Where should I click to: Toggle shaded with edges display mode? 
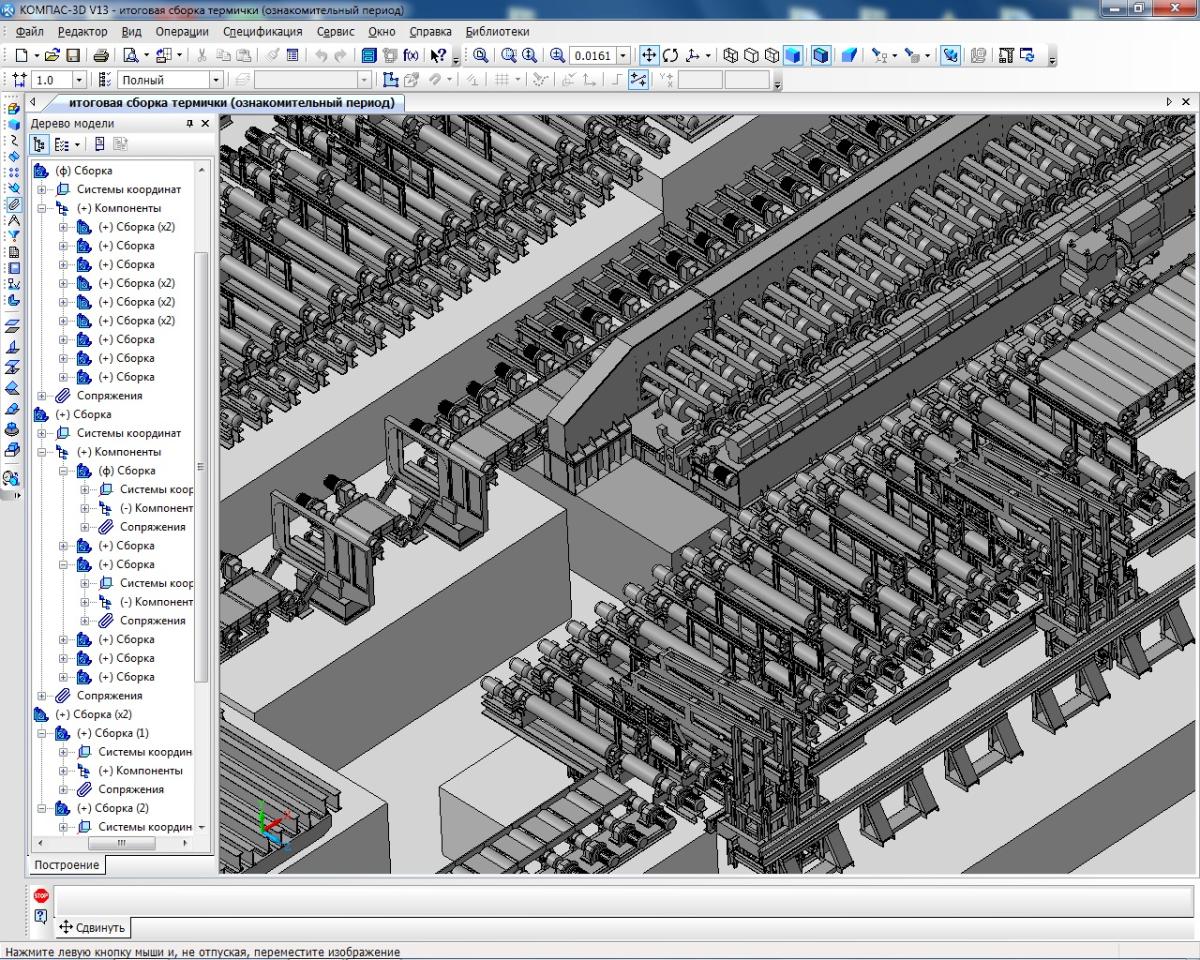(x=820, y=56)
